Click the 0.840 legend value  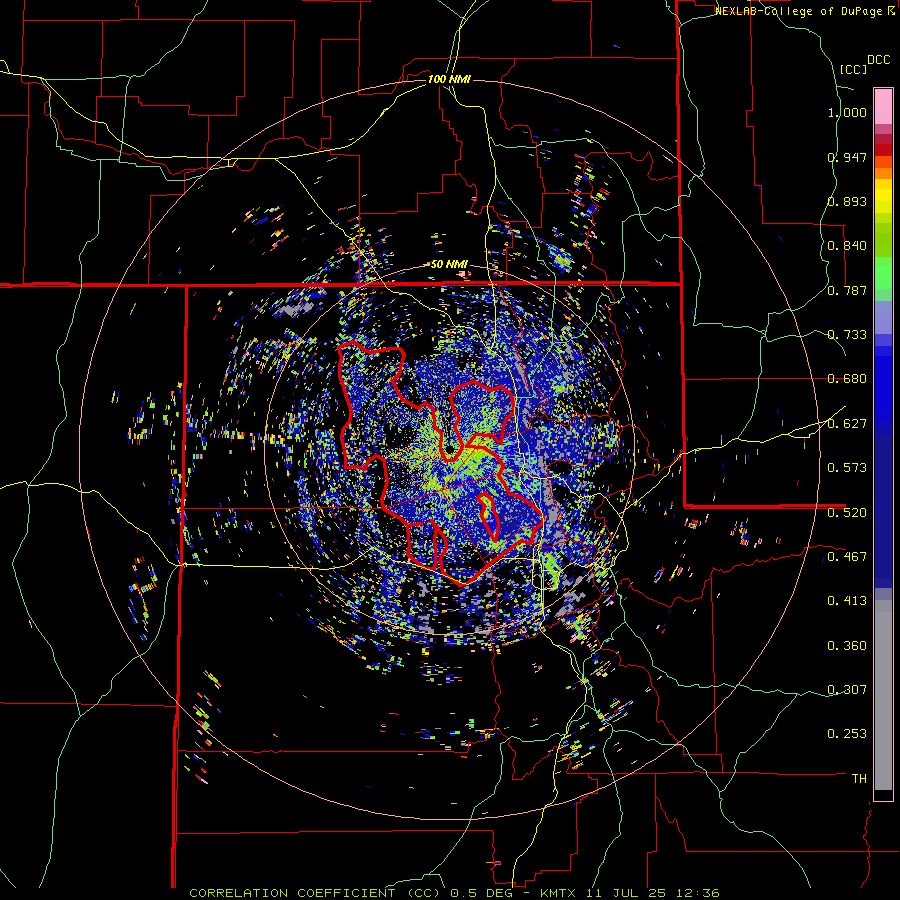pos(847,246)
